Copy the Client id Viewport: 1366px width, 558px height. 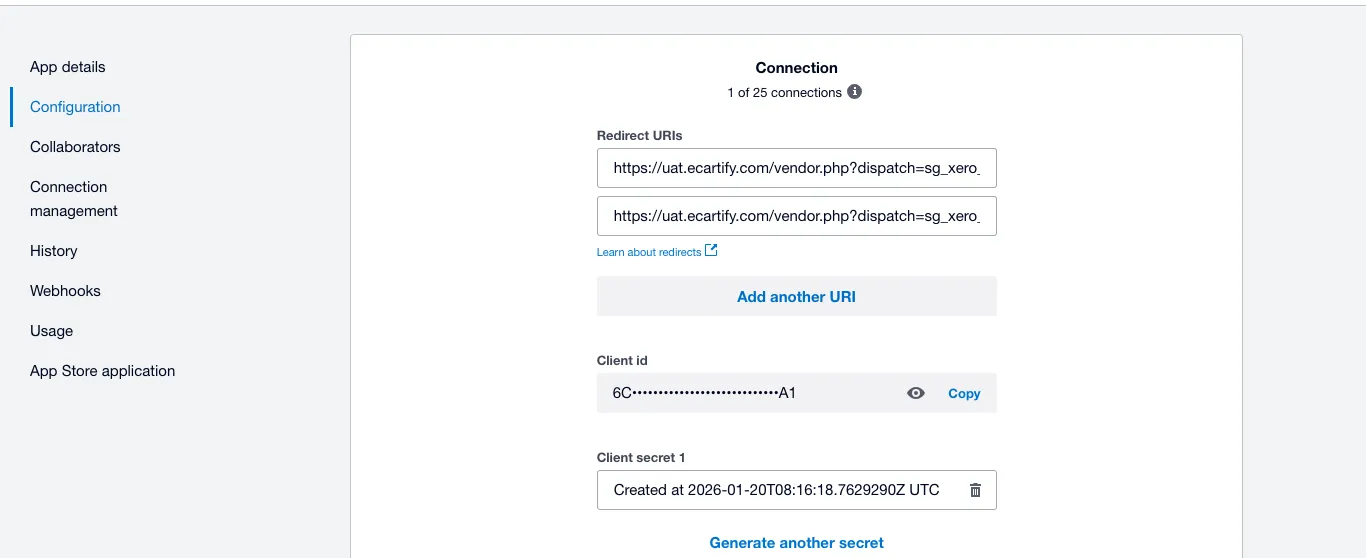point(964,393)
